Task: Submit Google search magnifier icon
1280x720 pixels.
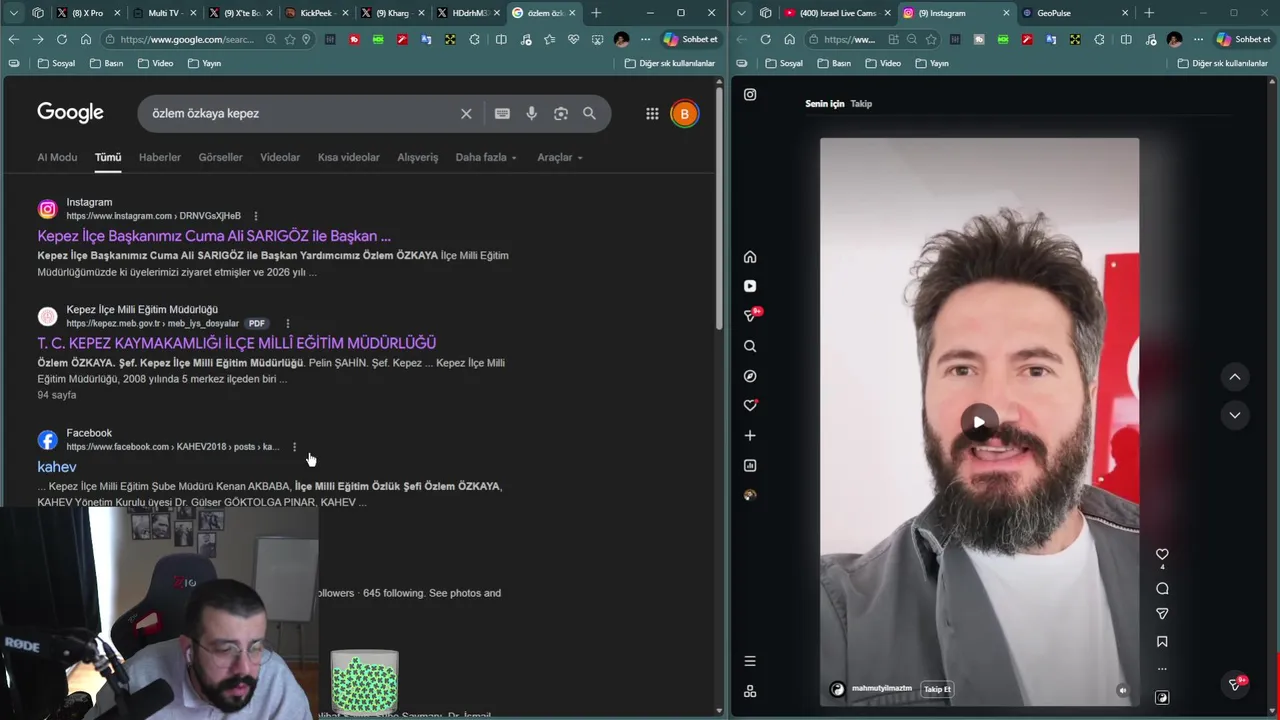Action: coord(589,114)
